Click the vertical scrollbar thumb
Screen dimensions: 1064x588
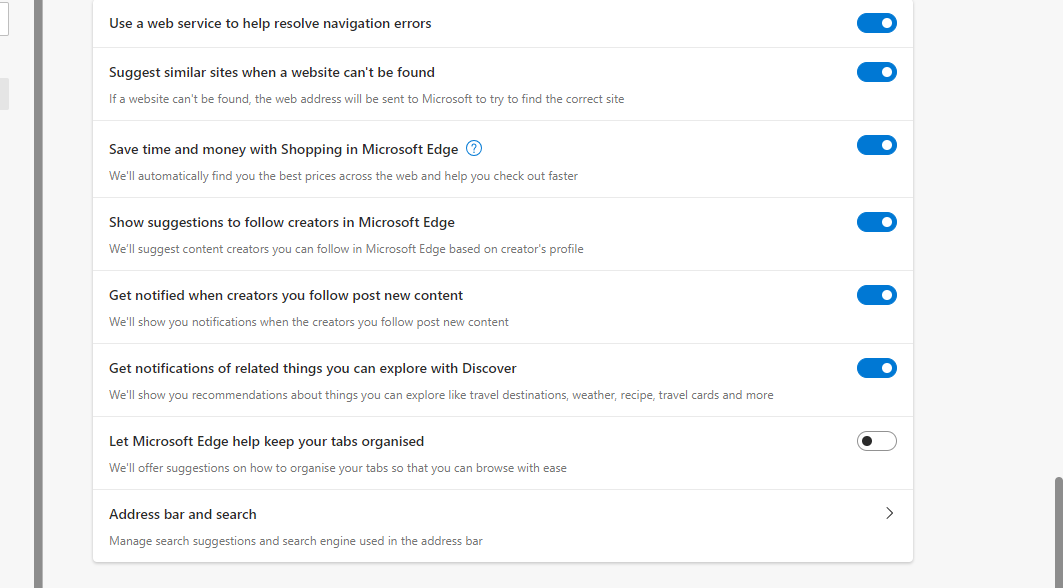(x=1059, y=532)
